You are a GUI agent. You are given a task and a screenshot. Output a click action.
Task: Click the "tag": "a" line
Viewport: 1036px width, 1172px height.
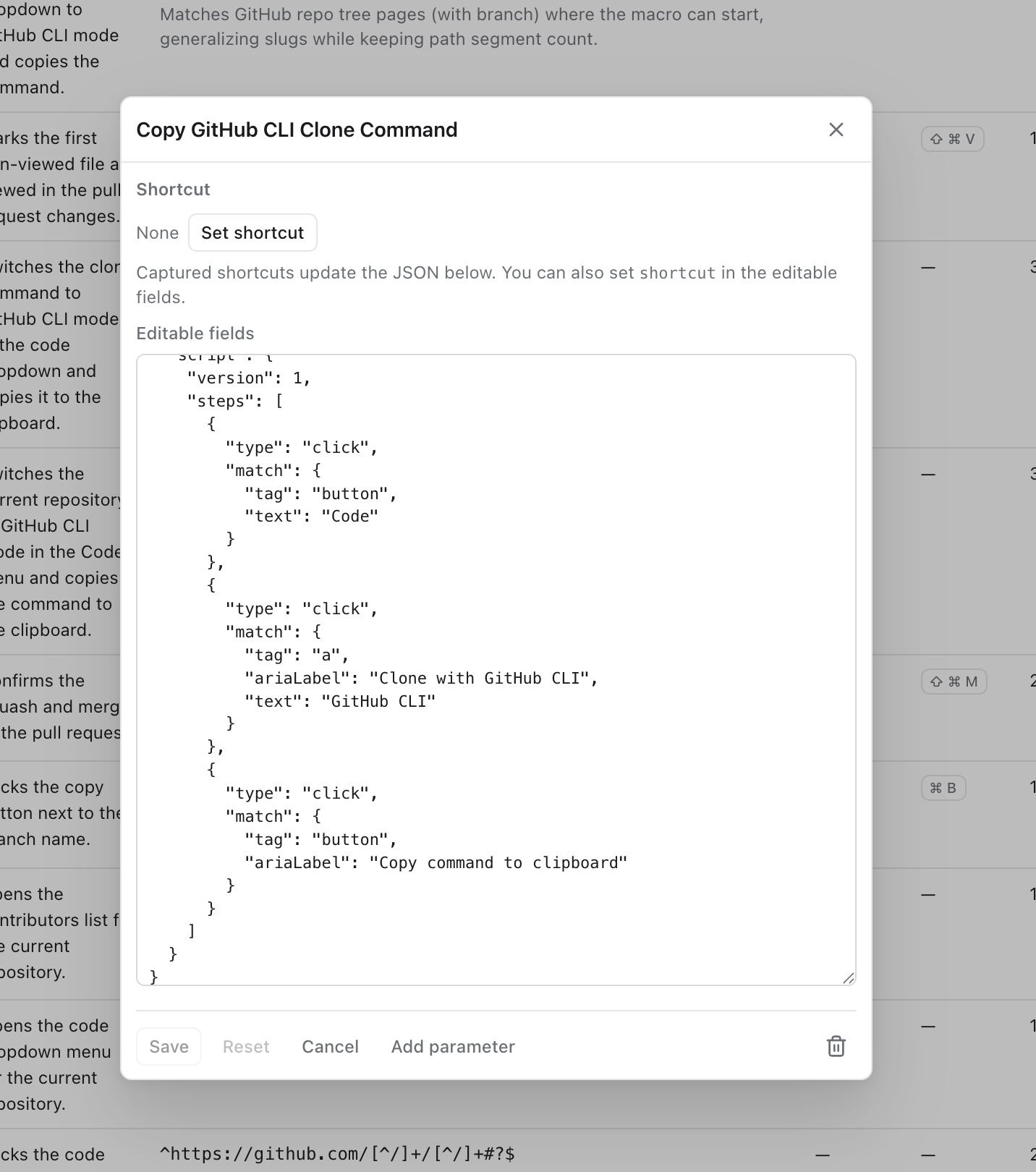click(x=297, y=655)
